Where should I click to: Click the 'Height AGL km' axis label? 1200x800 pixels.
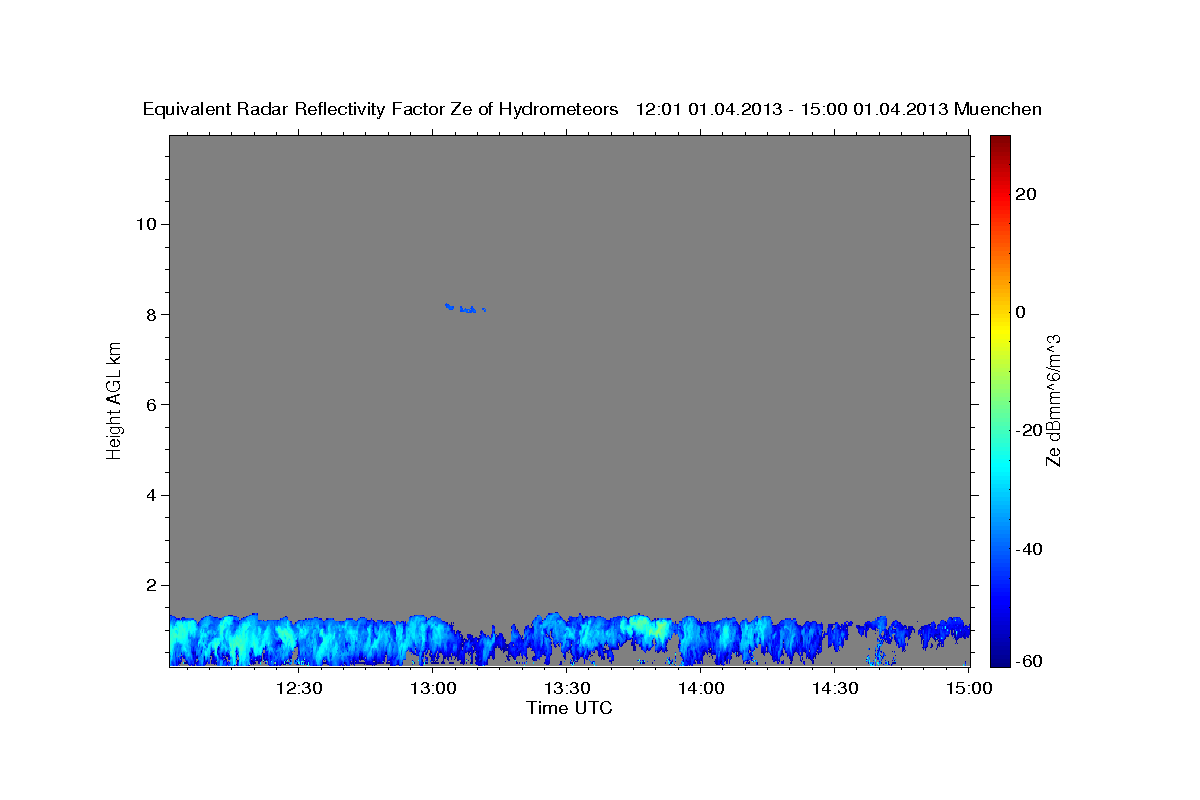pyautogui.click(x=114, y=400)
